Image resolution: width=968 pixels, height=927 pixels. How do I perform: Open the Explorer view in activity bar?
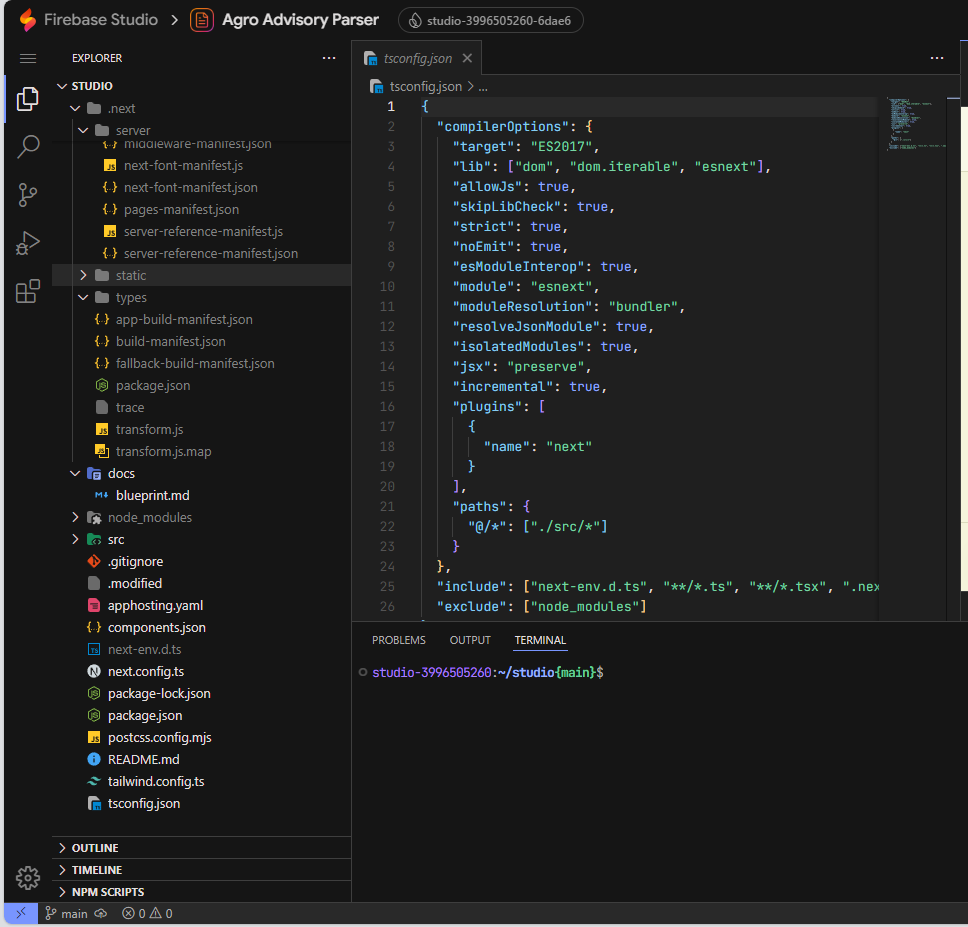[x=28, y=98]
